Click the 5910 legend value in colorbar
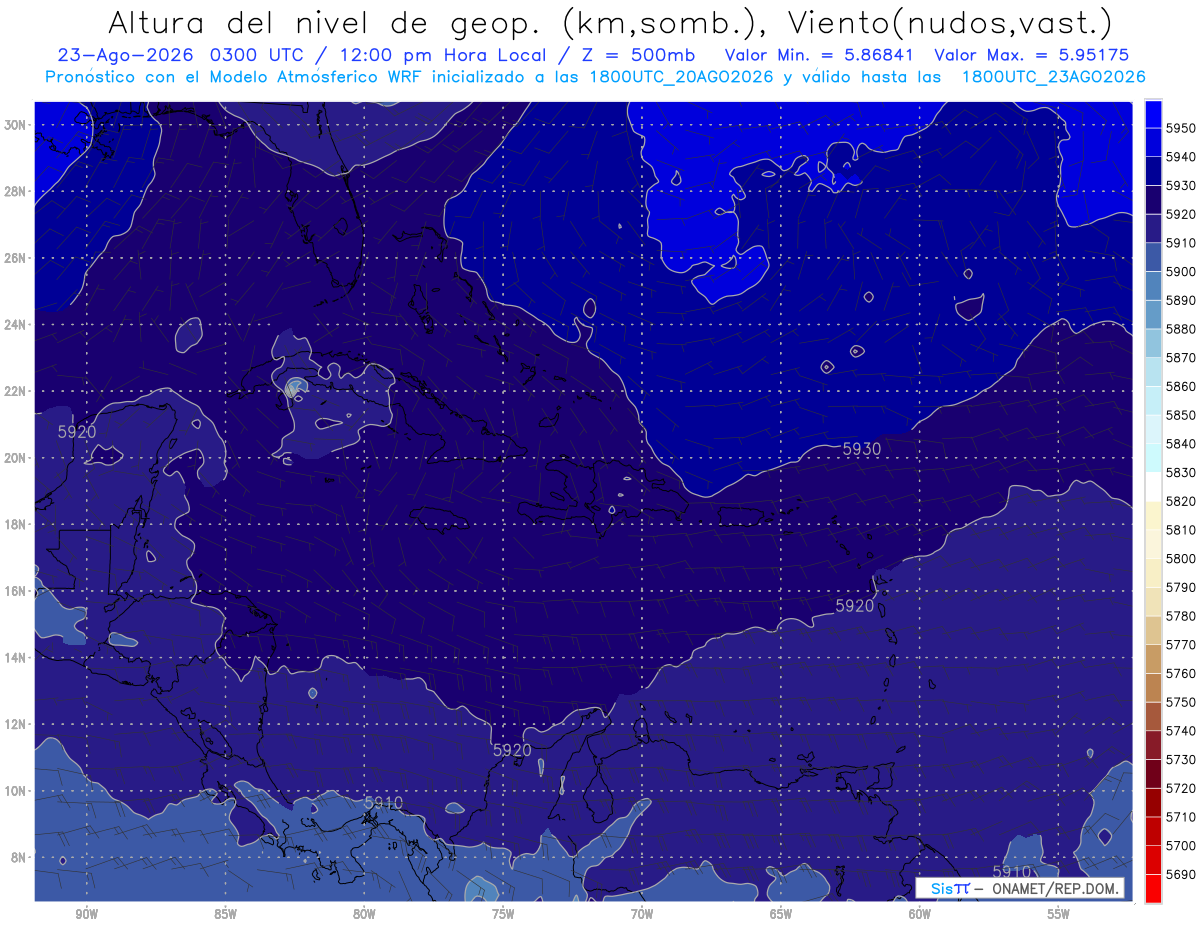The image size is (1200, 927). [x=1180, y=243]
